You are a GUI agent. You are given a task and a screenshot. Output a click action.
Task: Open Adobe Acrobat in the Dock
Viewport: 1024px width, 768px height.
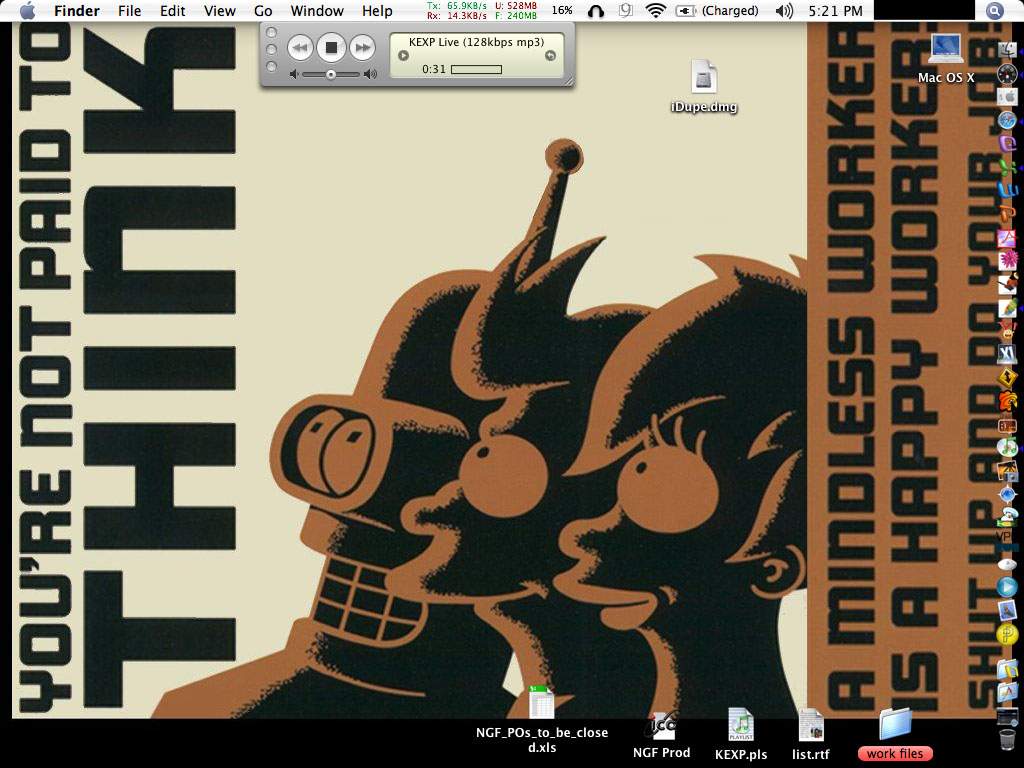[x=1008, y=238]
